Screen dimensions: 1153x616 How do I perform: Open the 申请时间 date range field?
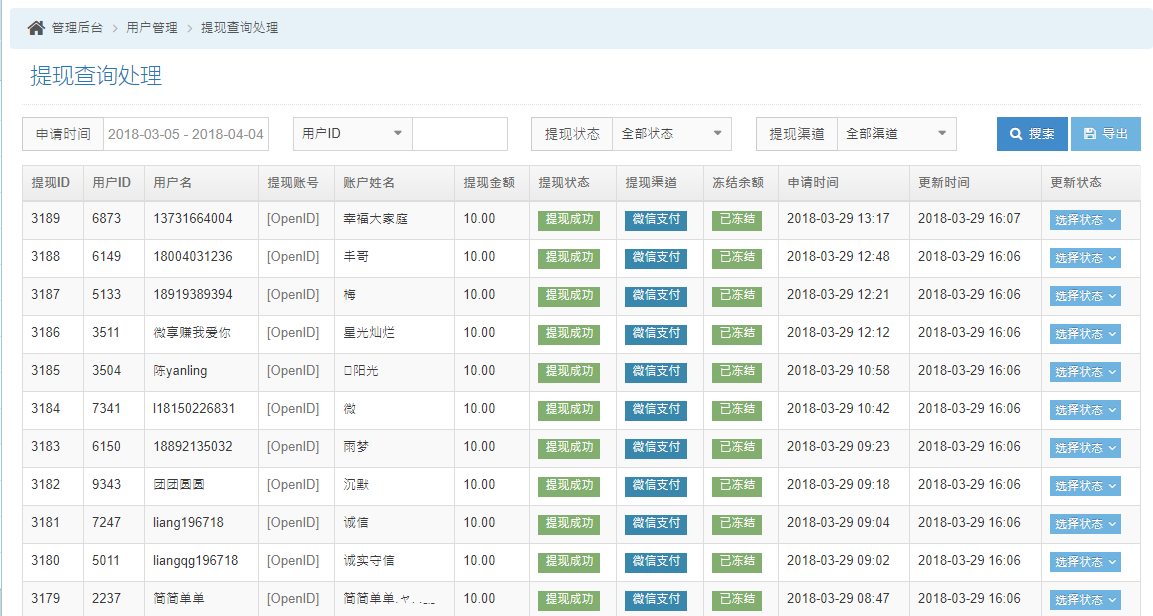[185, 134]
